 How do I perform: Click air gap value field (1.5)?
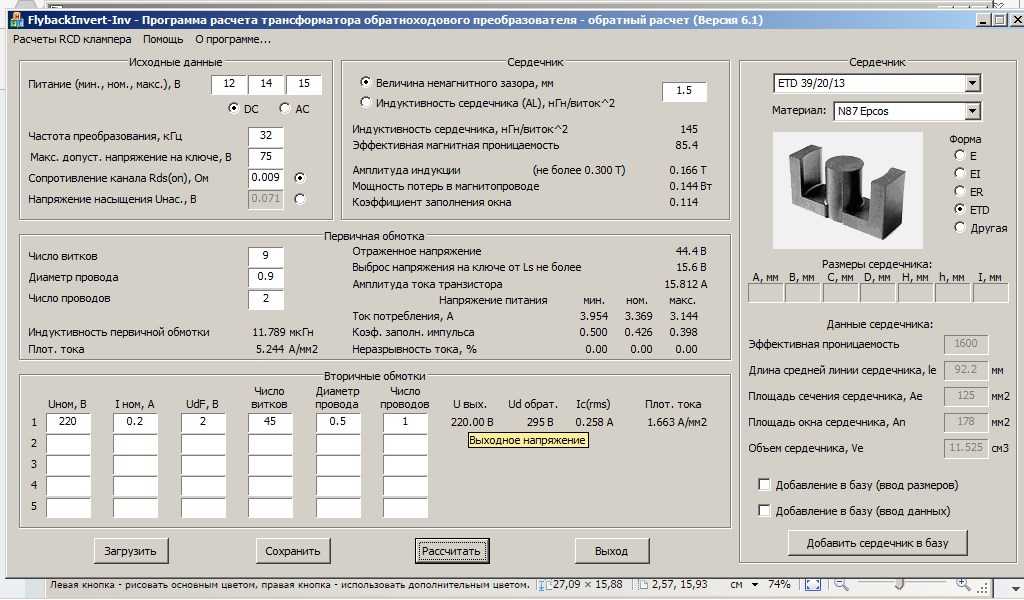[684, 91]
